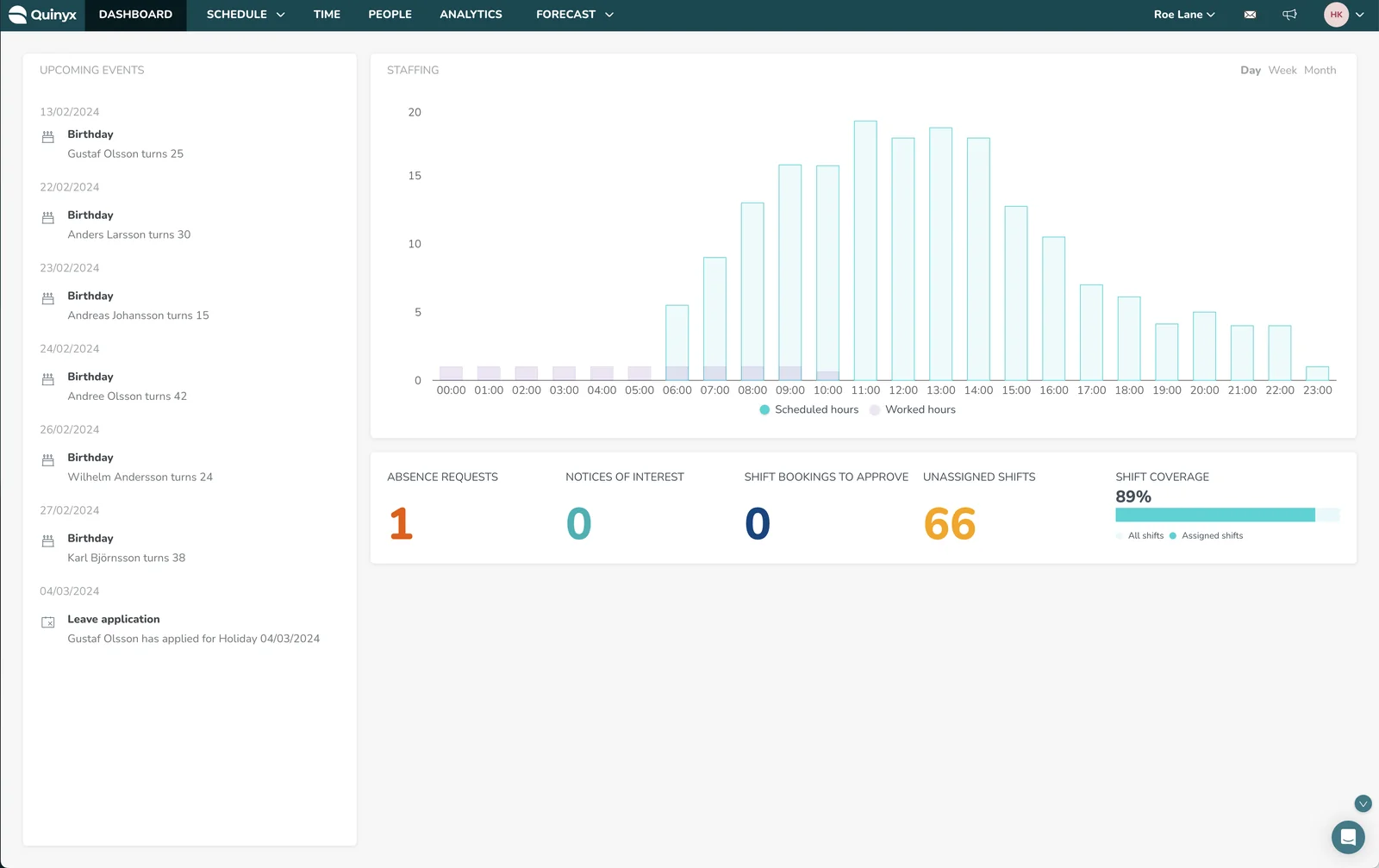Click the 23/02/2024 date heading

[x=70, y=268]
